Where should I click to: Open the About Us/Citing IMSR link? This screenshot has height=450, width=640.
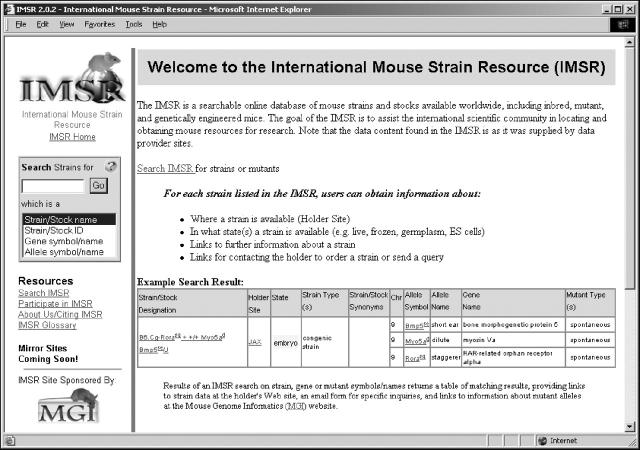point(60,314)
